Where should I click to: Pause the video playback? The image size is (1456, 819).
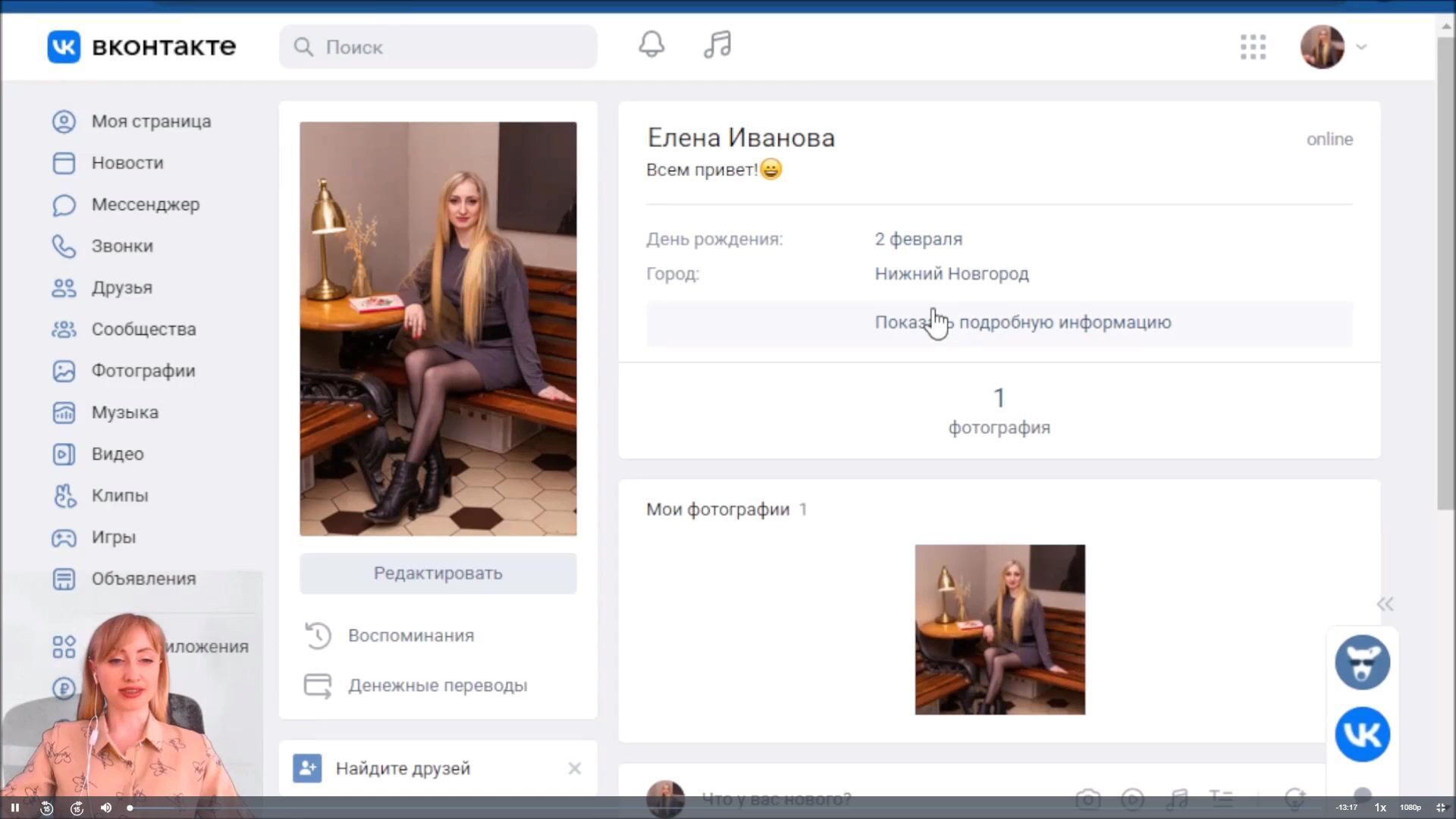coord(14,808)
